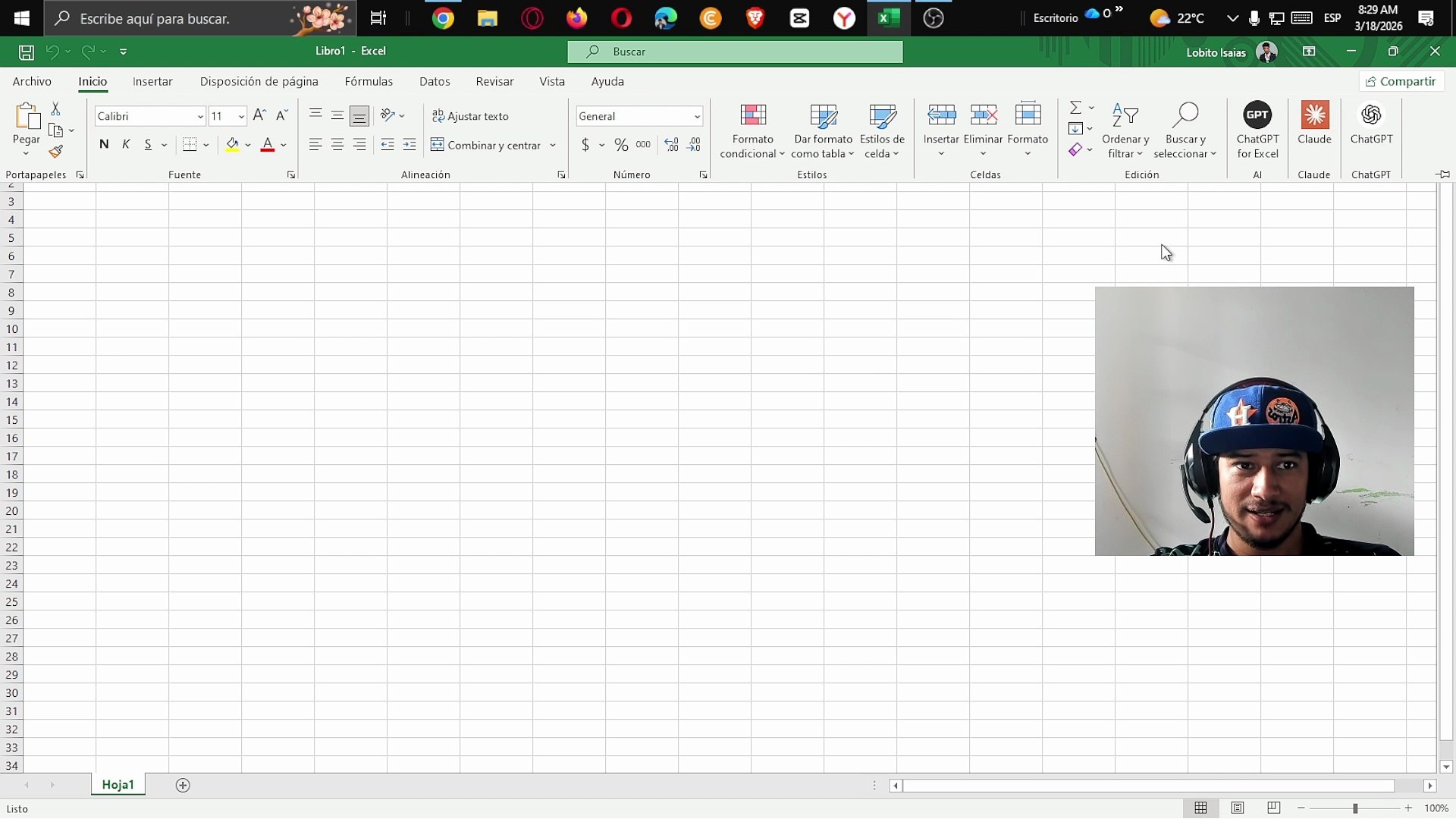Screen dimensions: 1456x819
Task: Select the Autosuma icon
Action: click(x=1076, y=105)
